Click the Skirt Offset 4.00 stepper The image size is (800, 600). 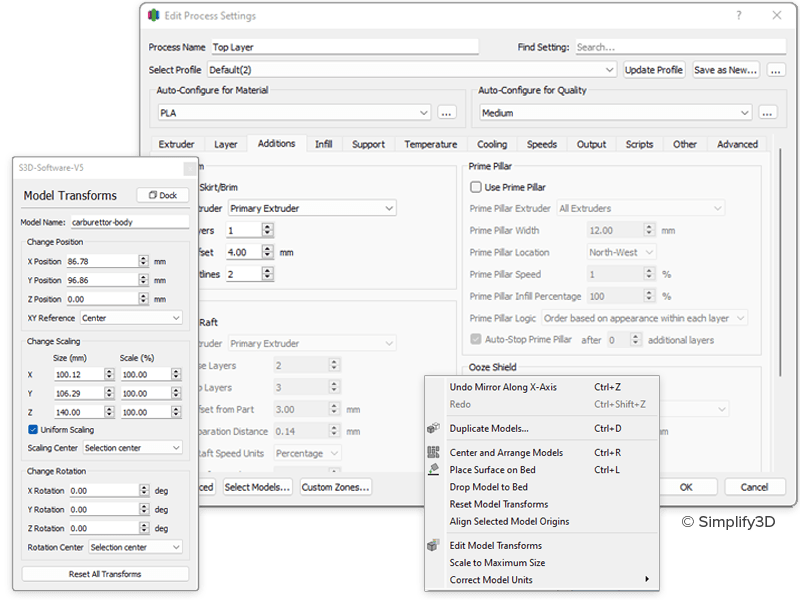pyautogui.click(x=267, y=252)
